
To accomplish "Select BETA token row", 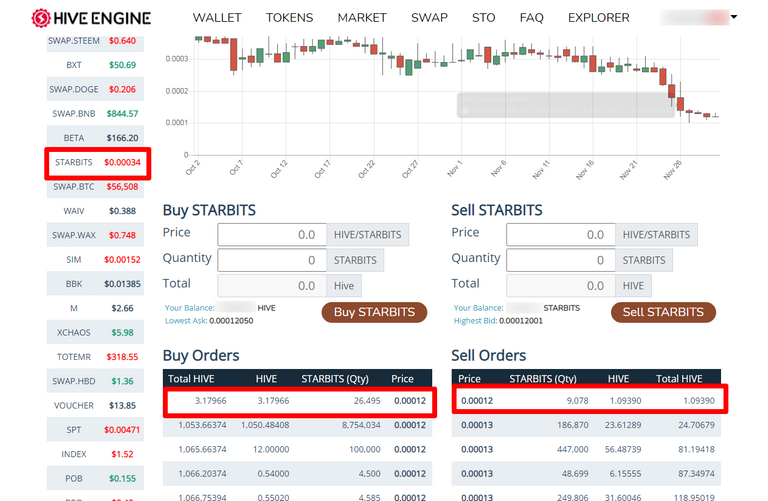I will [95, 138].
